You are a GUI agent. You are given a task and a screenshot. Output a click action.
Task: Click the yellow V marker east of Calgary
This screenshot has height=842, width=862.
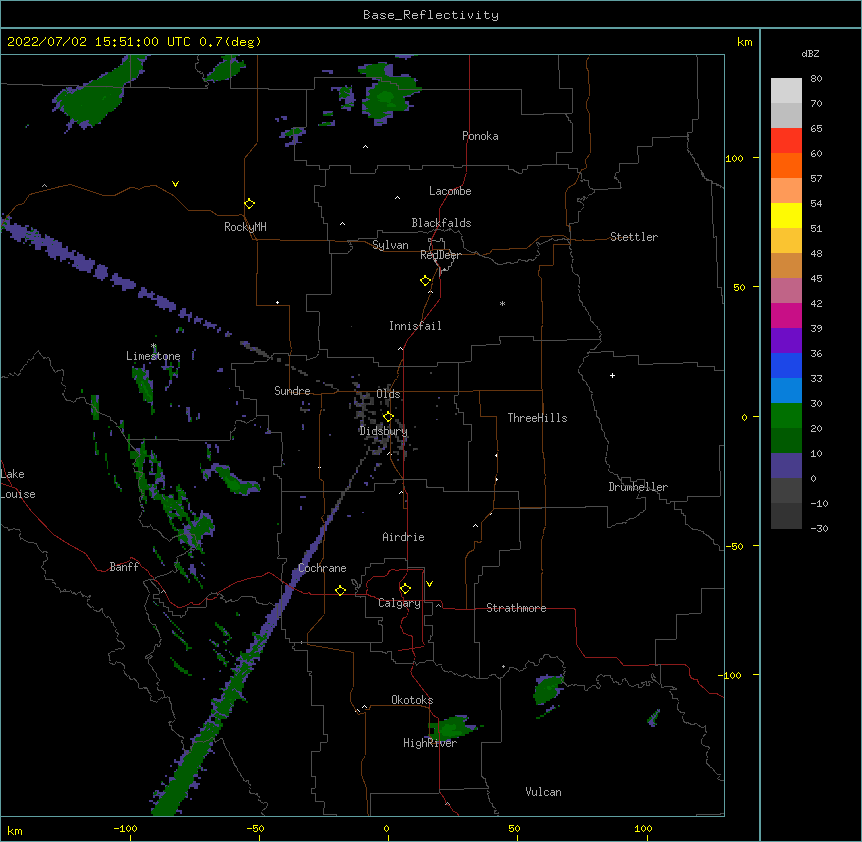pos(429,584)
